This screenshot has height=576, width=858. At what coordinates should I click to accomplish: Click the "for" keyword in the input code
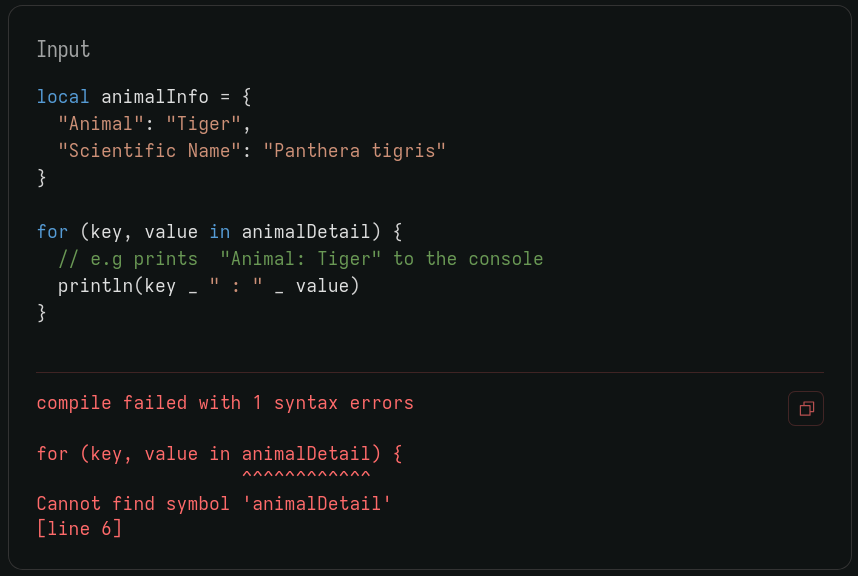pos(52,232)
